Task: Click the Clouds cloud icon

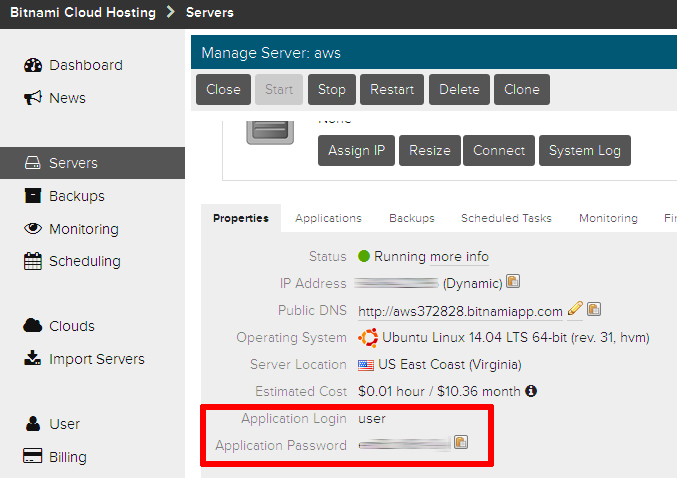Action: point(33,326)
